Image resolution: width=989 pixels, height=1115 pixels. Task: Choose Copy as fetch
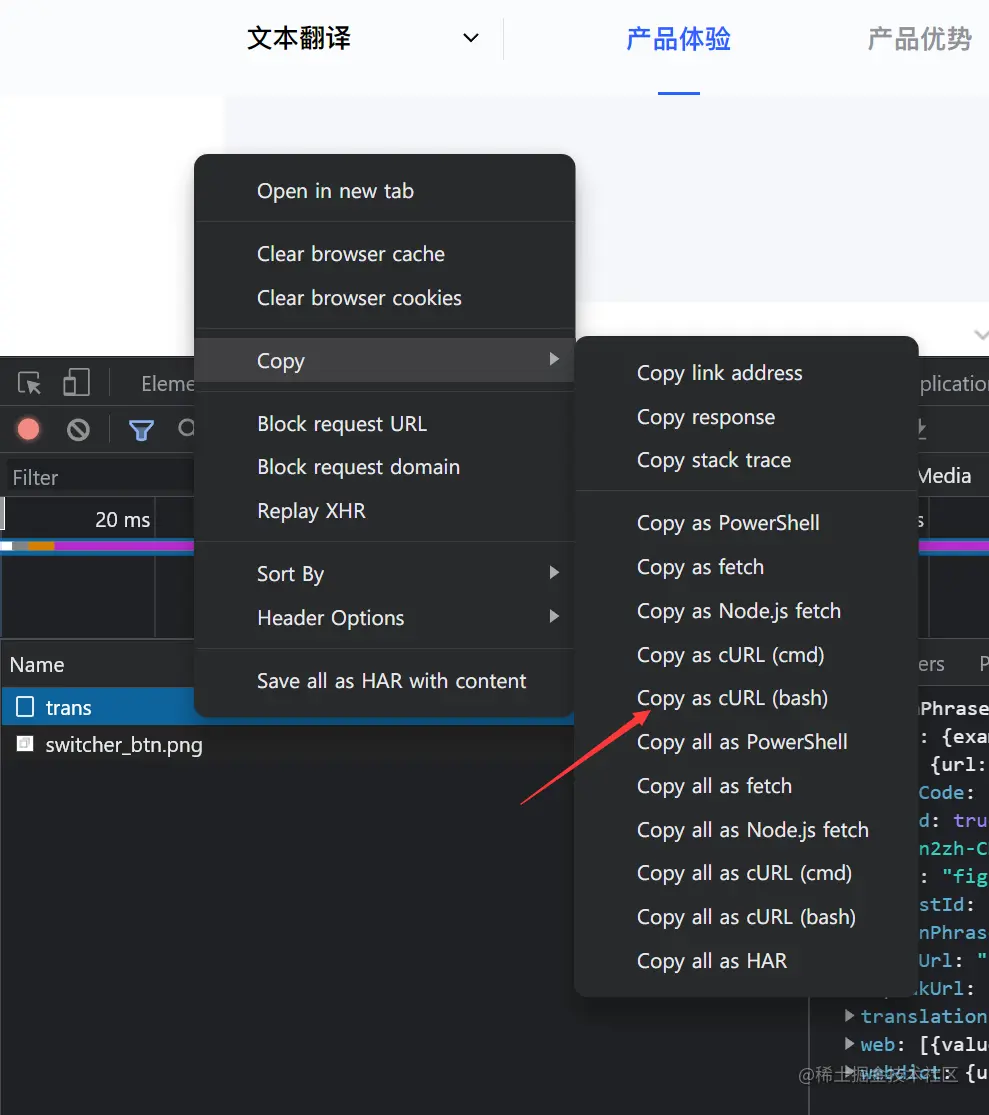(x=747, y=567)
